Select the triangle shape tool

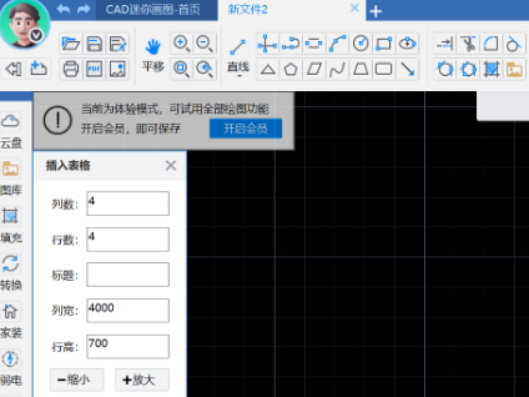[x=268, y=69]
